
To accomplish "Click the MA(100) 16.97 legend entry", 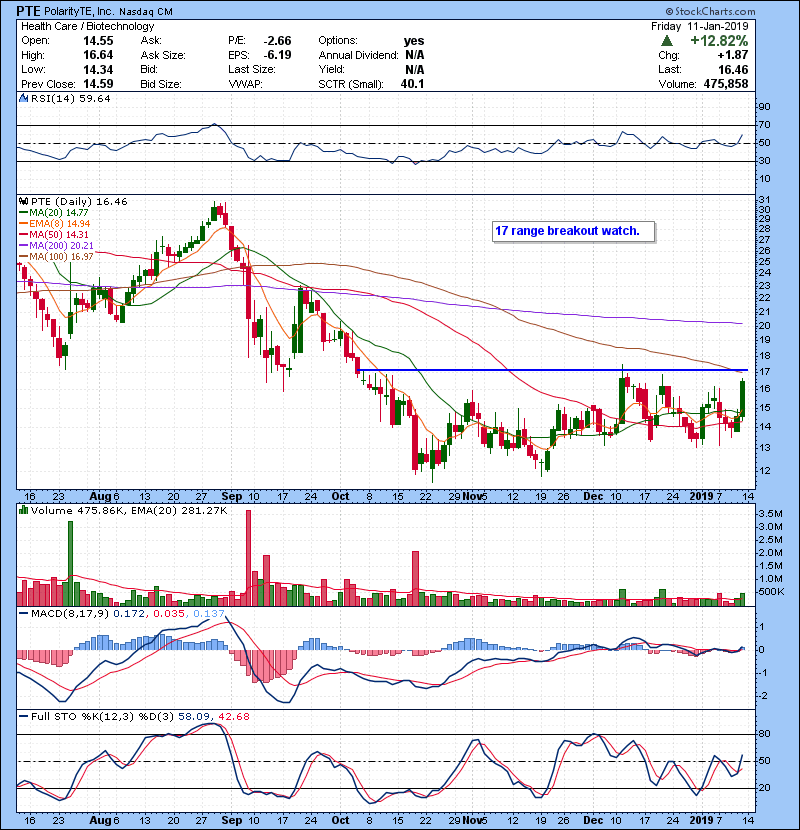I will (56, 257).
